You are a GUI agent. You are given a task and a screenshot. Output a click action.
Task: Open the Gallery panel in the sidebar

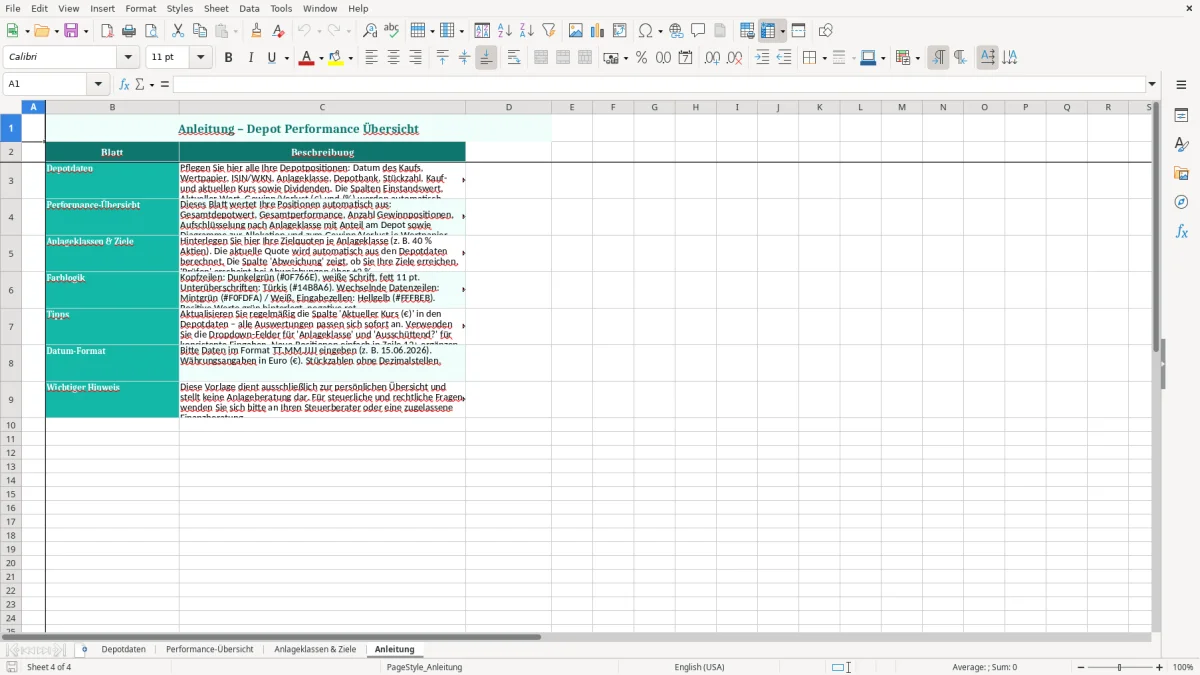(1181, 173)
